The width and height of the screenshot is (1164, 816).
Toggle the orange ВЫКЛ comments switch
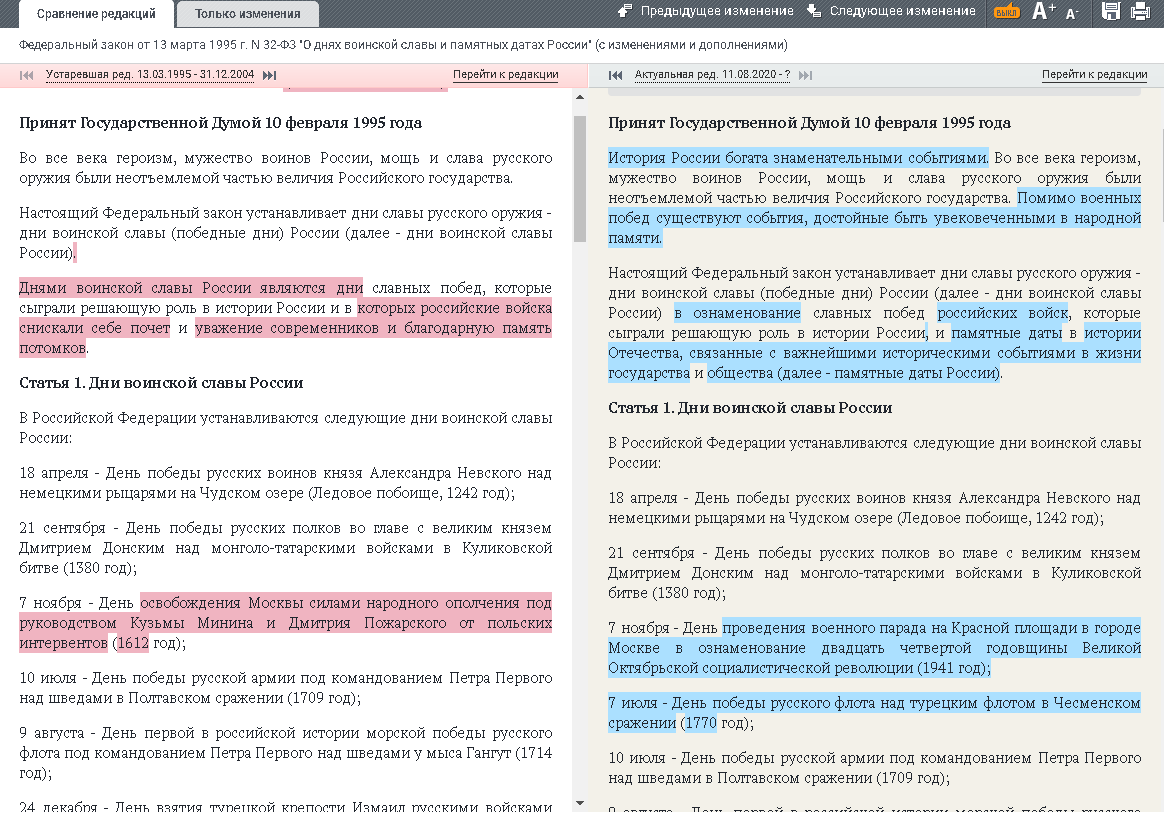point(1007,12)
